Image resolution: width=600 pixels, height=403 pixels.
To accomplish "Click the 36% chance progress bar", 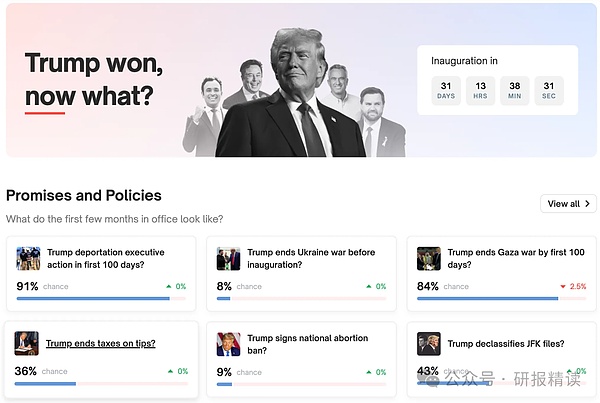I will 102,383.
